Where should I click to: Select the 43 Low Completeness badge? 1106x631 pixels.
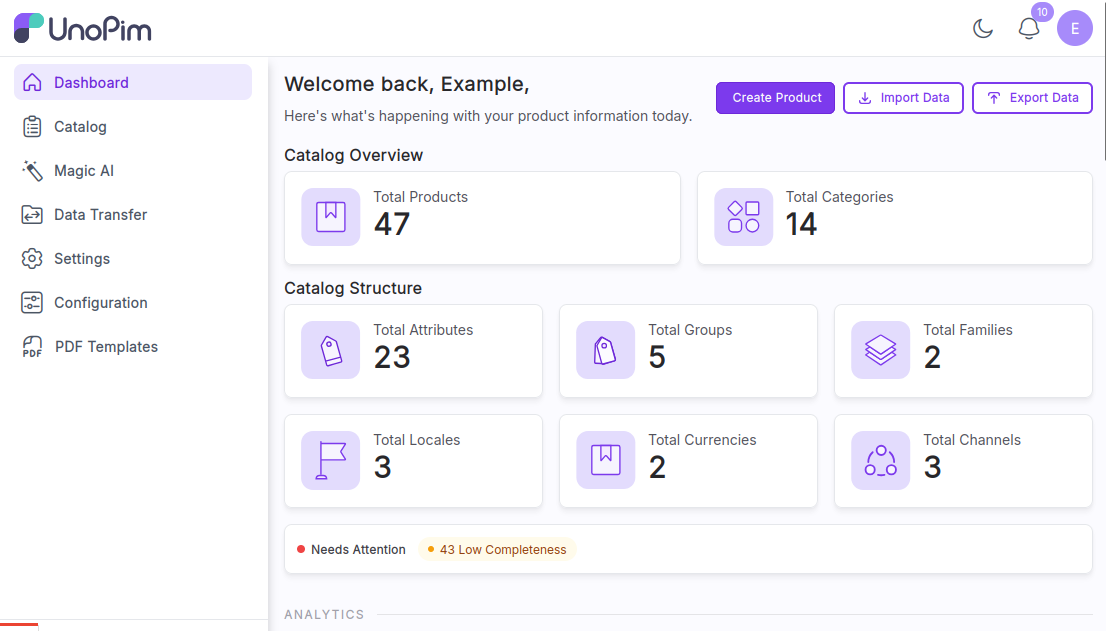(x=497, y=550)
